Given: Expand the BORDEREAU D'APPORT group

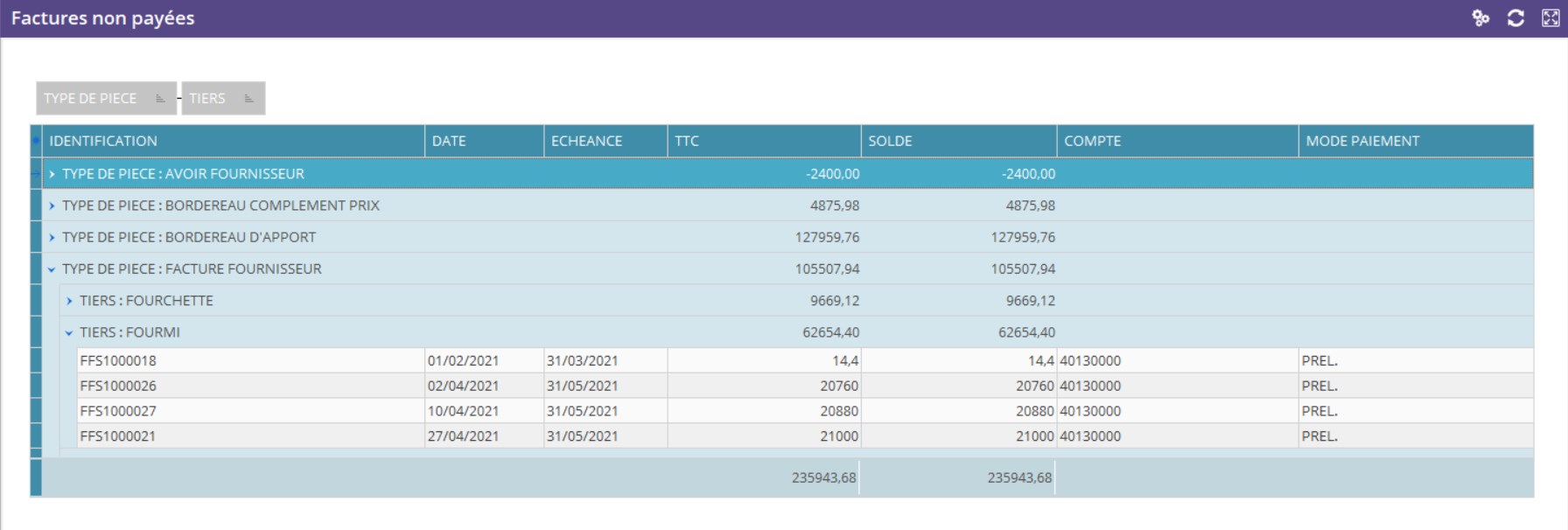Looking at the screenshot, I should tap(52, 237).
